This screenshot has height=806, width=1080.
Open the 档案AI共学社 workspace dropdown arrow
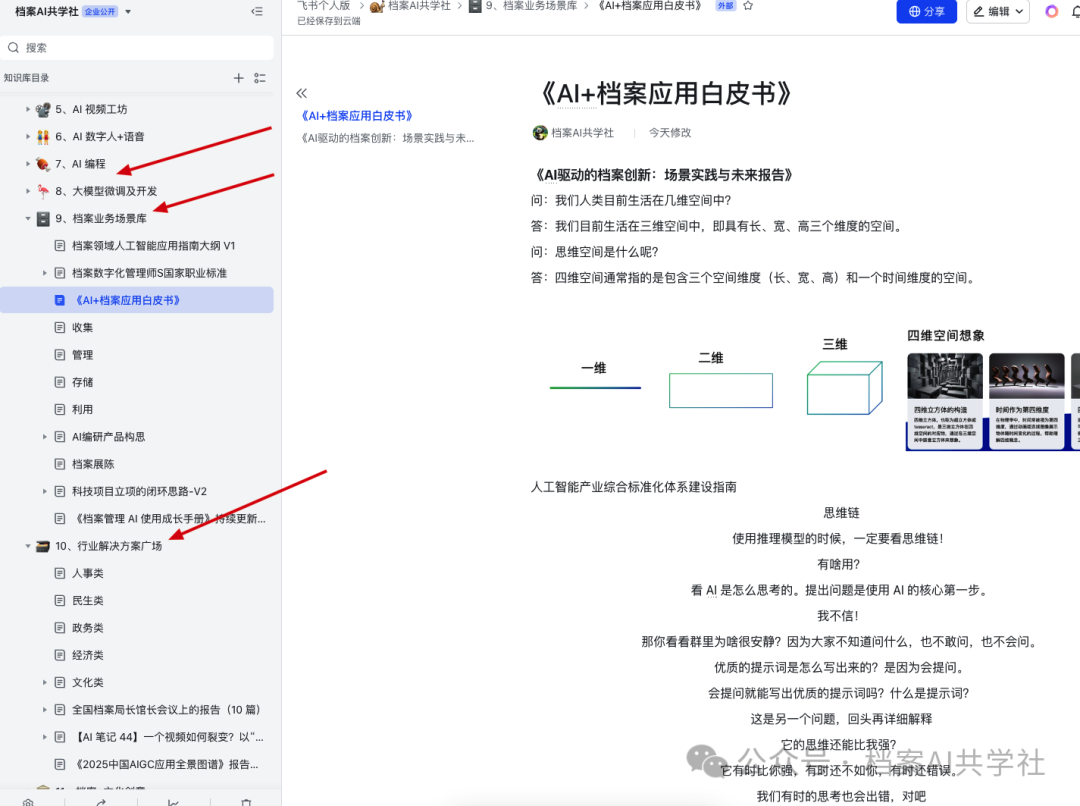point(128,12)
